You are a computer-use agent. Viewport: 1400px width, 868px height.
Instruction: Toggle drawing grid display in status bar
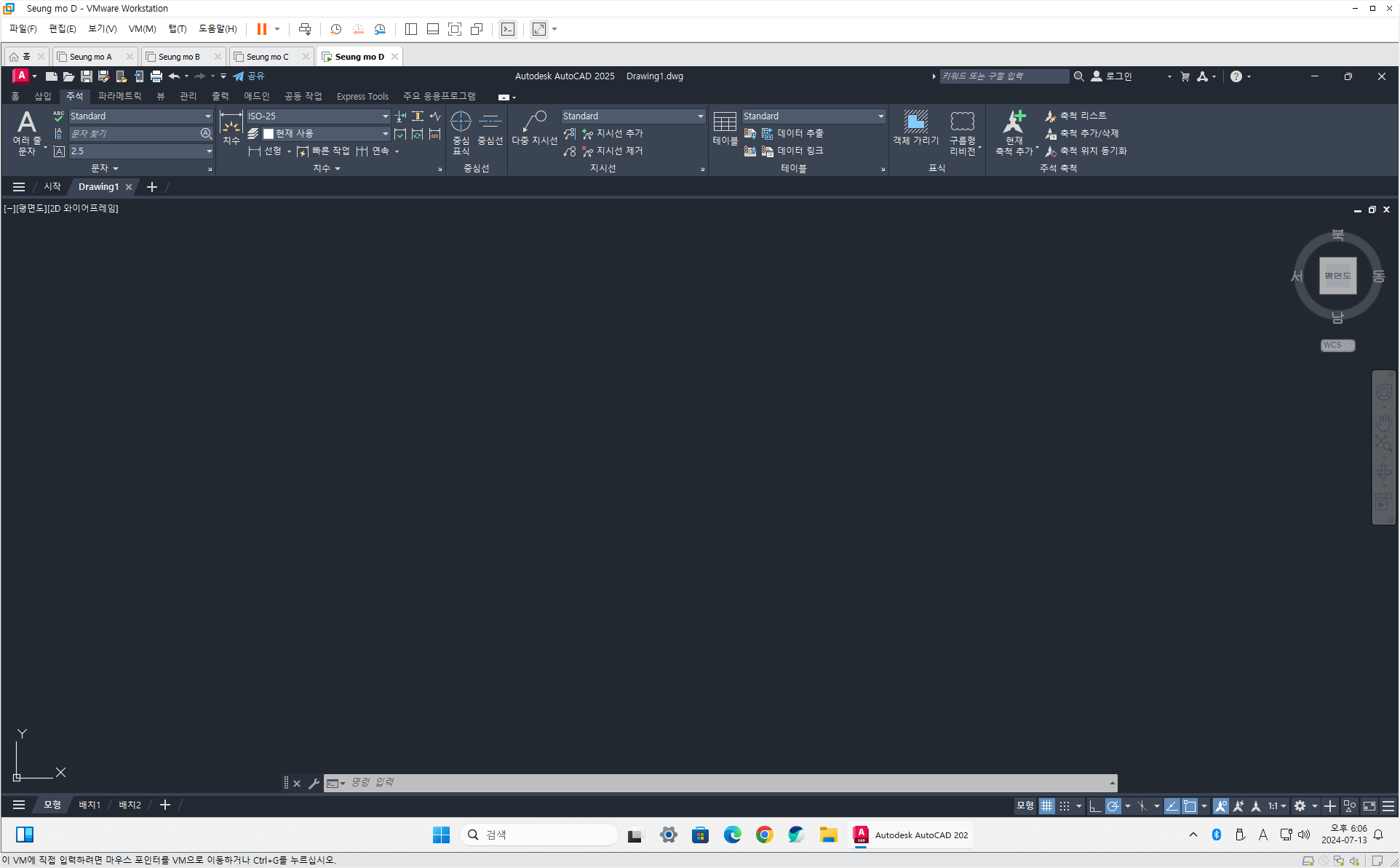1046,805
